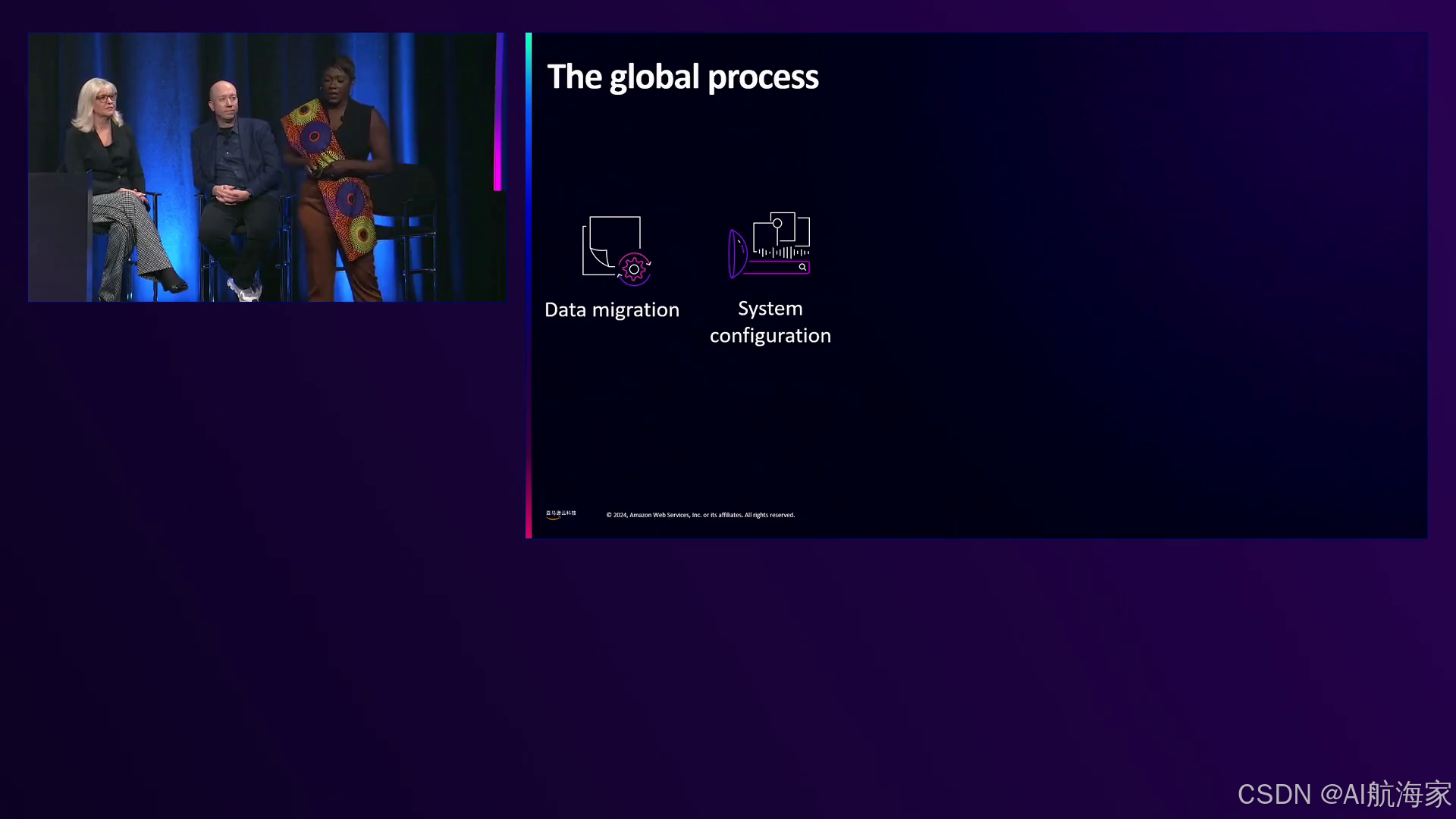Viewport: 1456px width, 819px height.
Task: Click the CSDN @AI航海家 watermark
Action: coord(1344,794)
